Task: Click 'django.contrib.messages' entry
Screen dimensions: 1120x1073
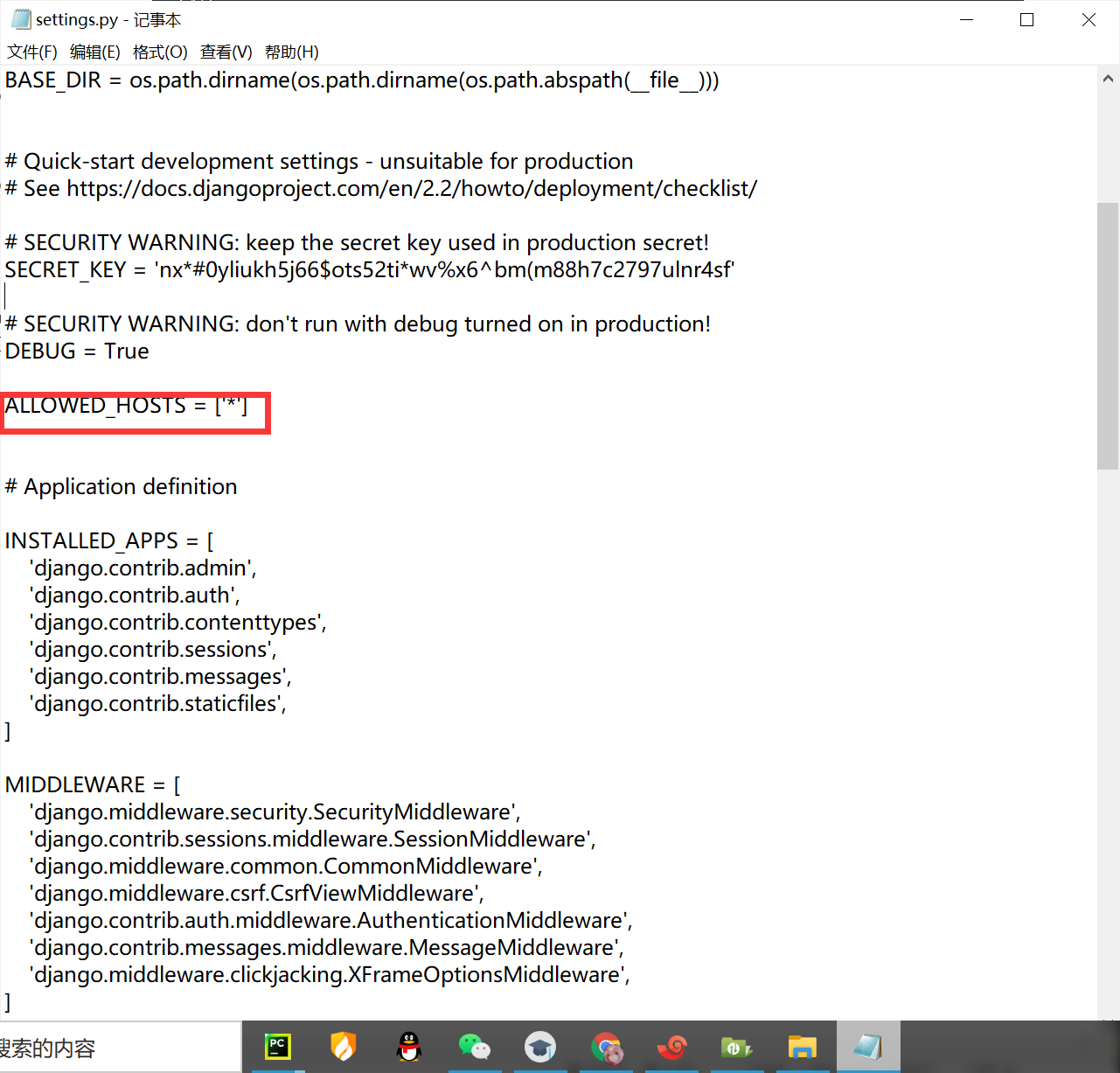Action: pyautogui.click(x=161, y=677)
